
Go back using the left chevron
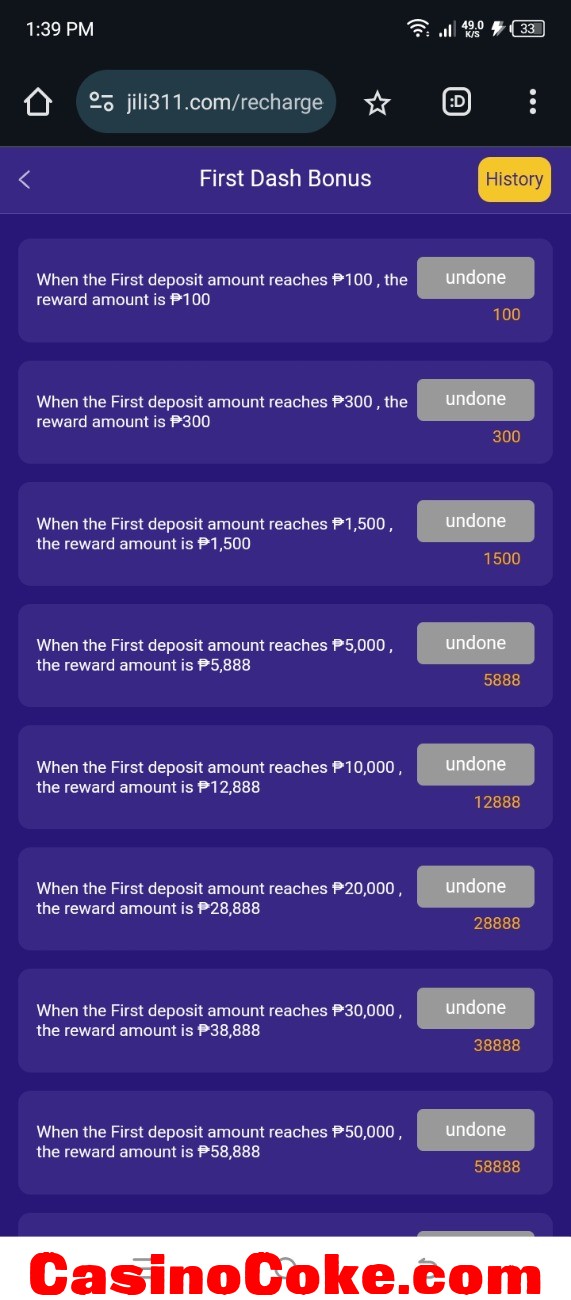(25, 179)
